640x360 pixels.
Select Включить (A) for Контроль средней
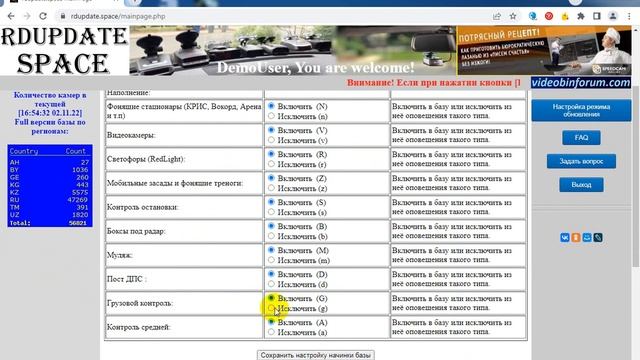click(271, 322)
